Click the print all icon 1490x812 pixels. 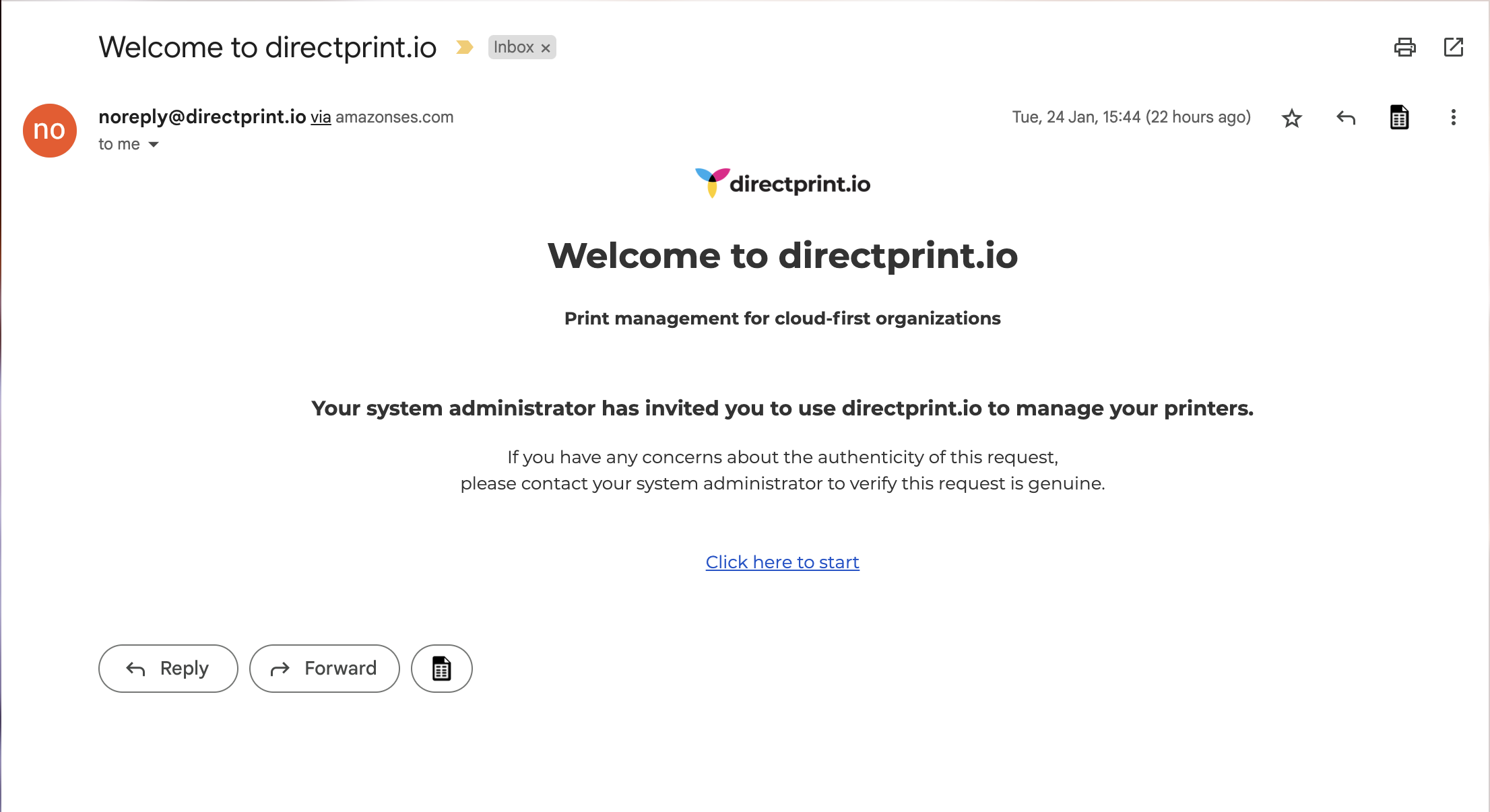[1404, 47]
